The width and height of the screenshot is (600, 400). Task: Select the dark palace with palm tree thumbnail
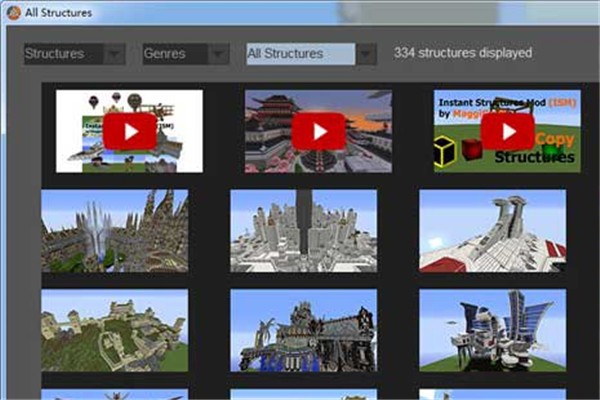click(x=303, y=330)
